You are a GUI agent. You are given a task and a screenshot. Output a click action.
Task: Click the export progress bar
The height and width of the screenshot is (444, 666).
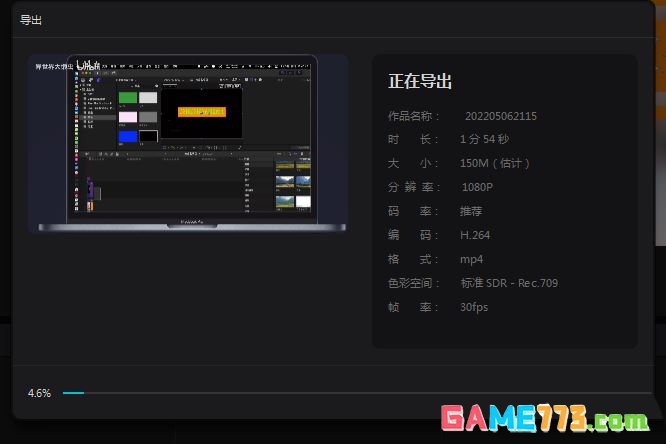357,393
